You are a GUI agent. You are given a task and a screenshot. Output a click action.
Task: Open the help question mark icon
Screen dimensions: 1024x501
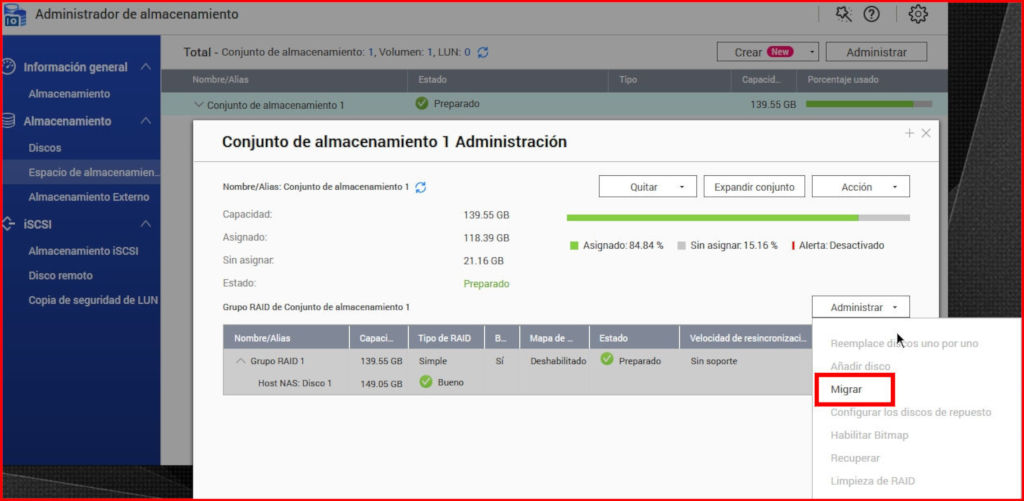point(871,14)
